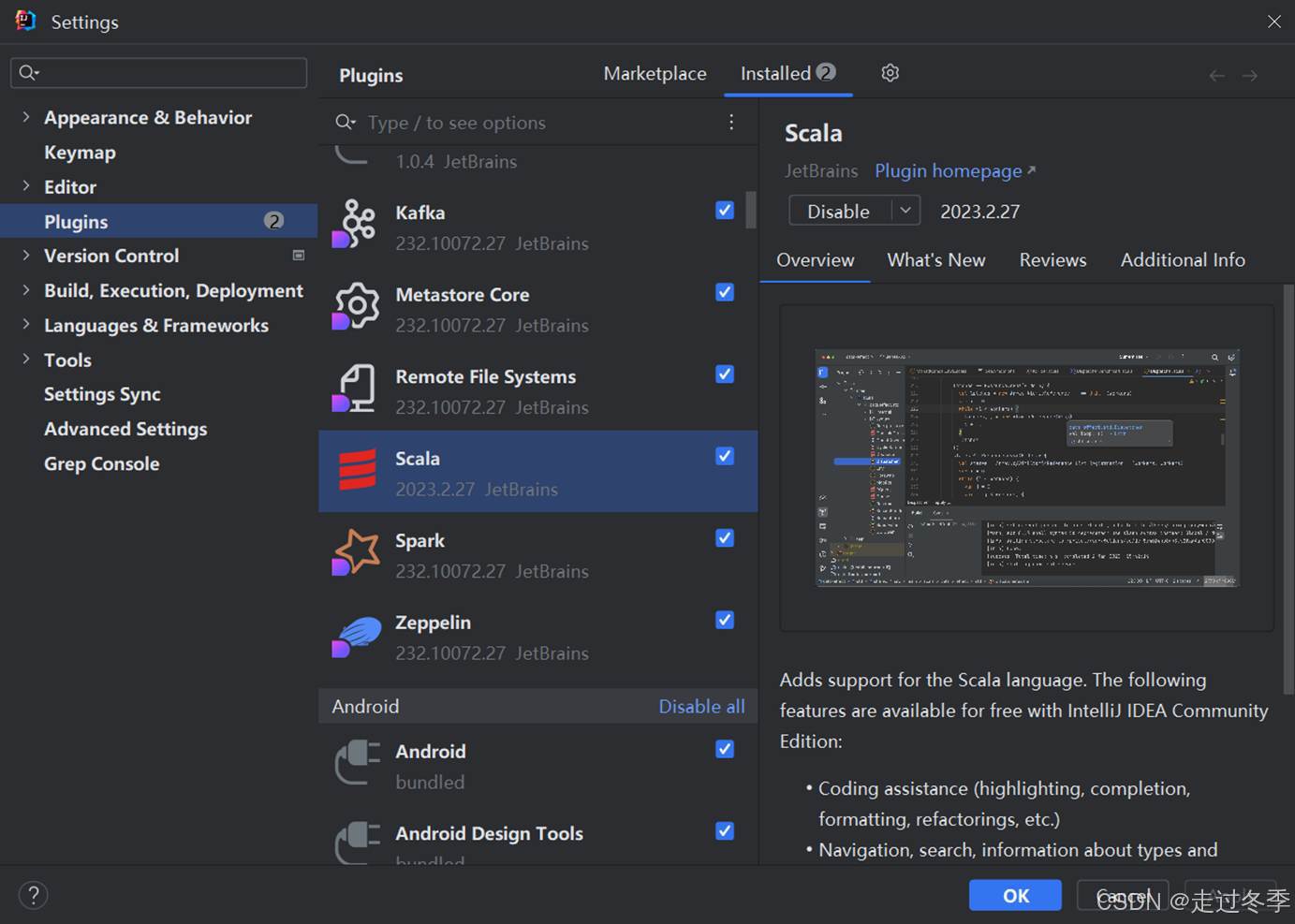1295x924 pixels.
Task: Click the Android group header label
Action: (365, 707)
